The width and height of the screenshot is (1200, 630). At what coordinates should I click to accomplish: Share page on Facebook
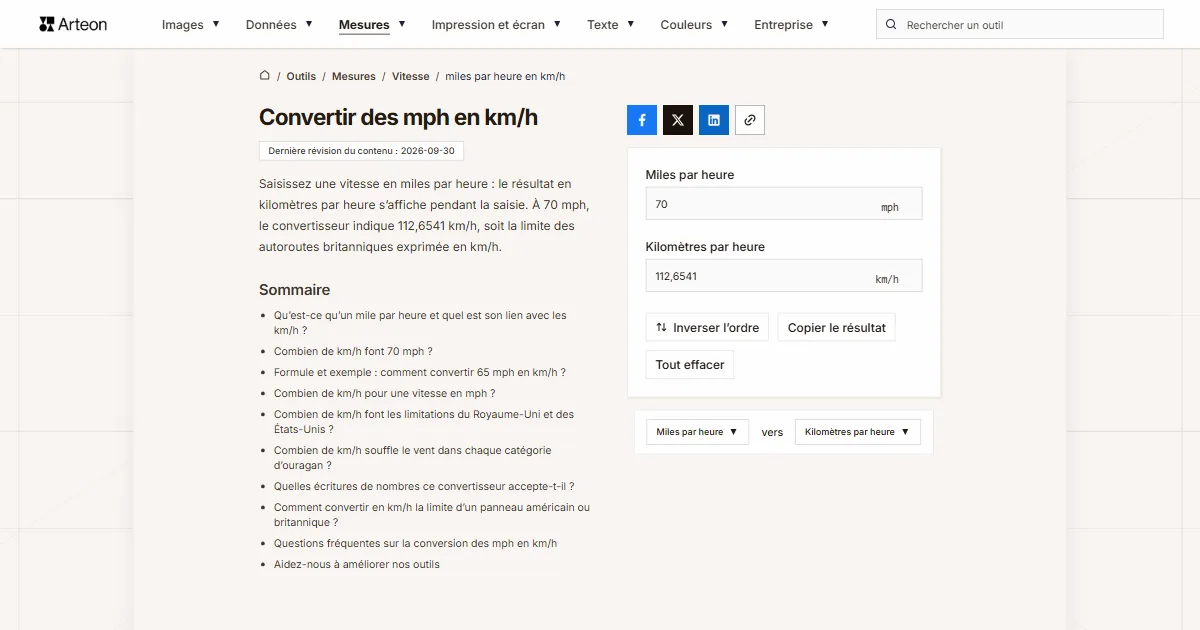tap(642, 120)
